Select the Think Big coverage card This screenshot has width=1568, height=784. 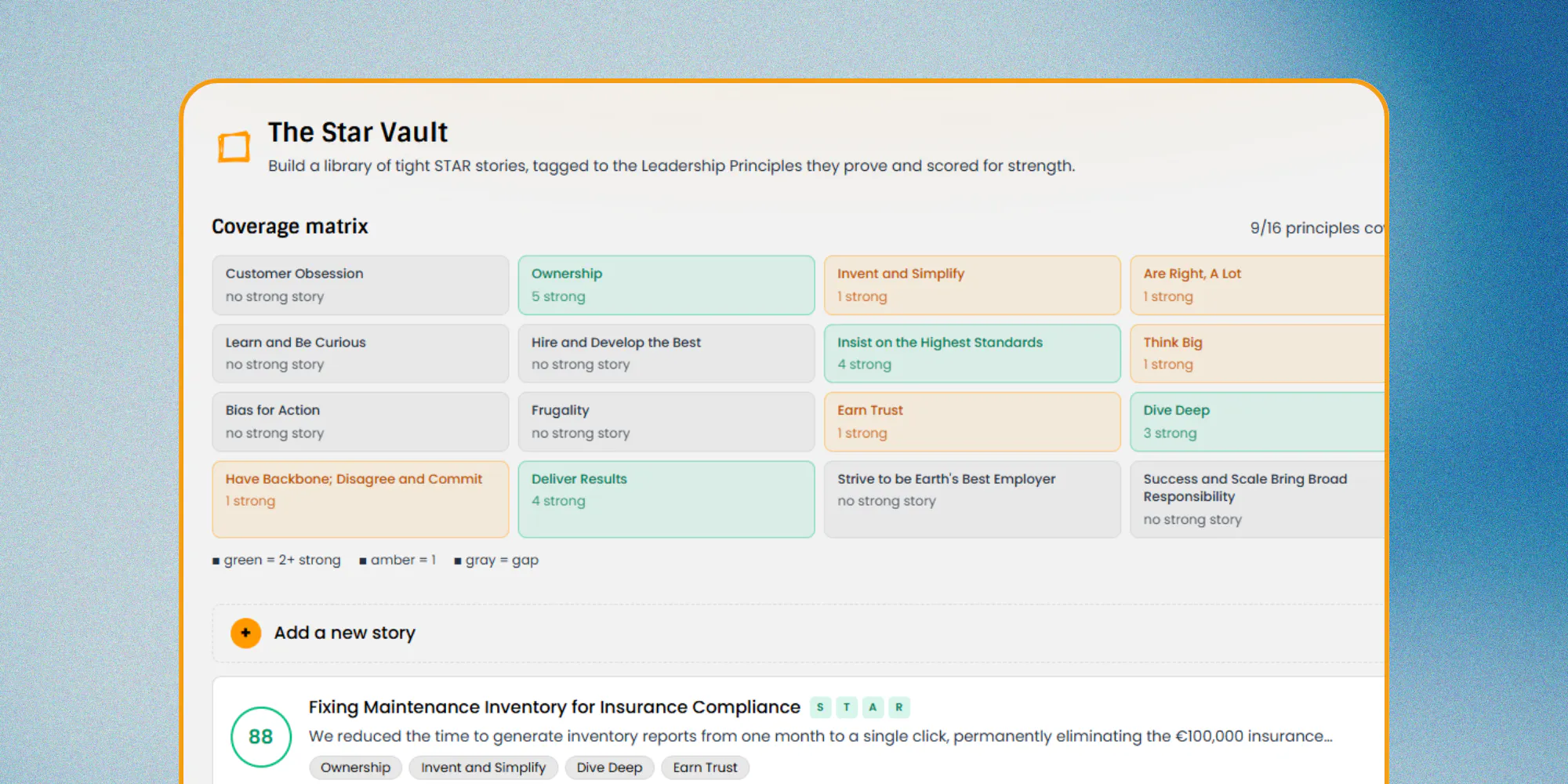(x=1258, y=354)
